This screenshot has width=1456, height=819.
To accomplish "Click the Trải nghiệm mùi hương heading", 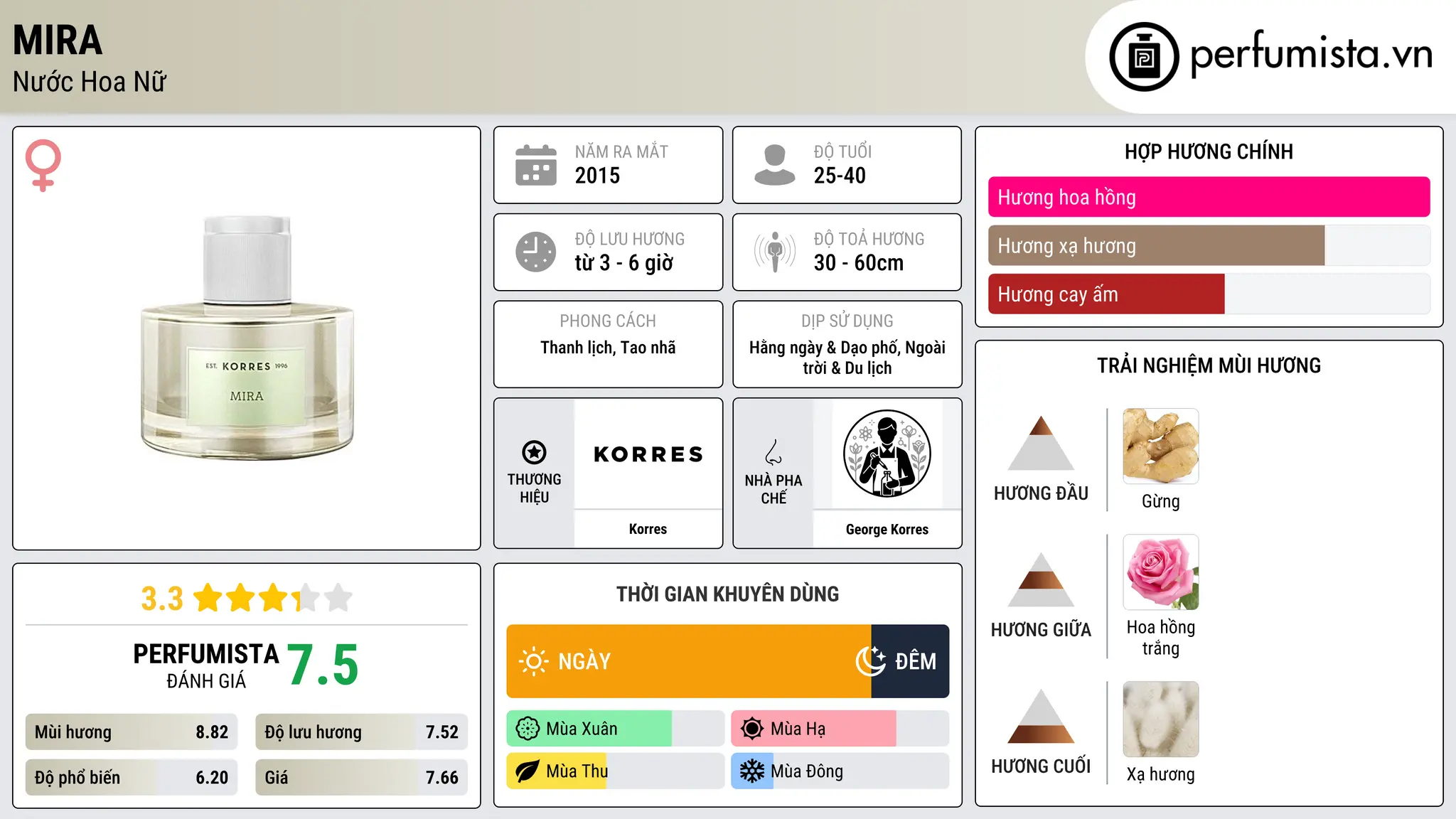I will click(1209, 366).
